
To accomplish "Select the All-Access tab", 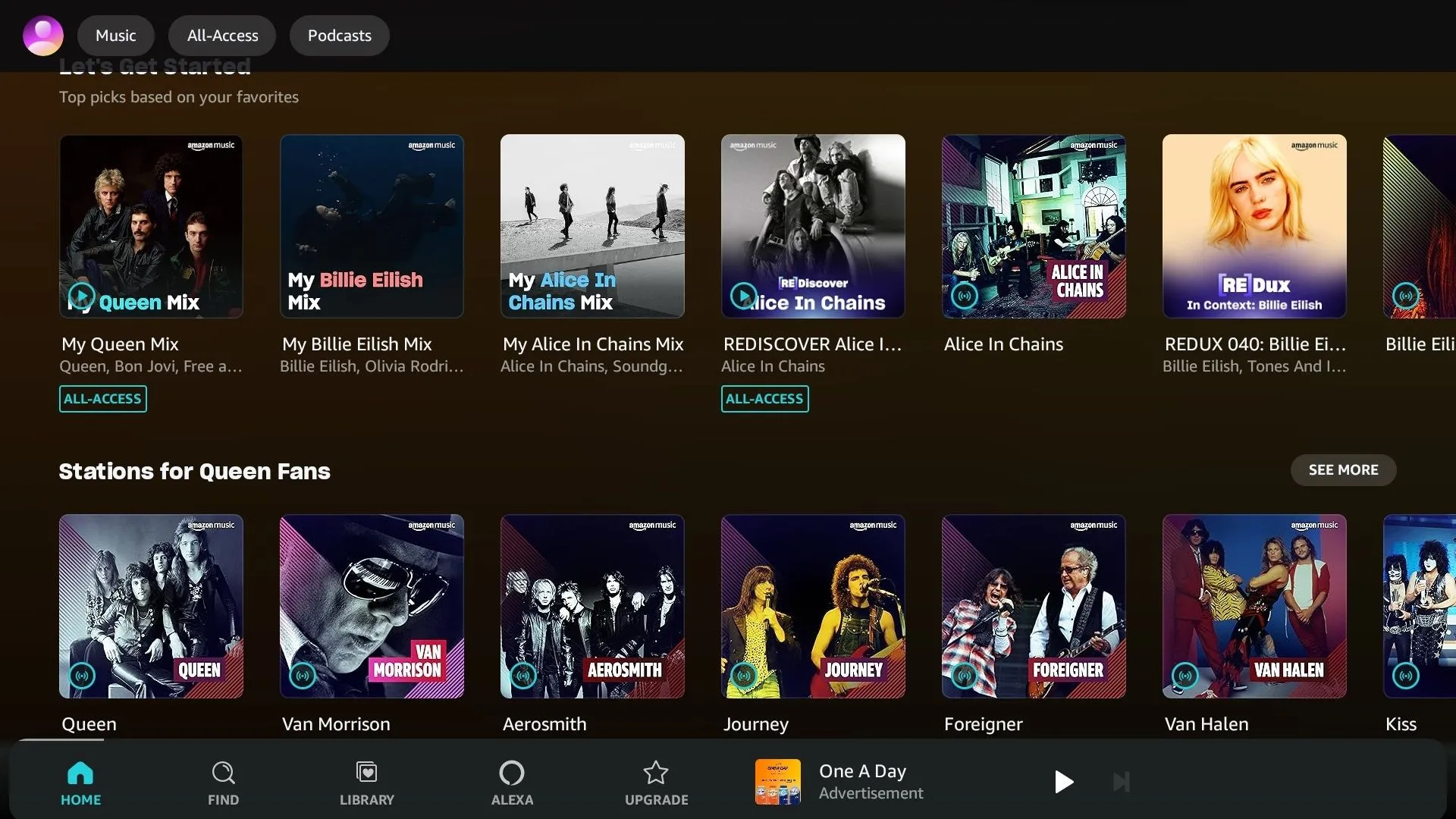I will point(222,36).
